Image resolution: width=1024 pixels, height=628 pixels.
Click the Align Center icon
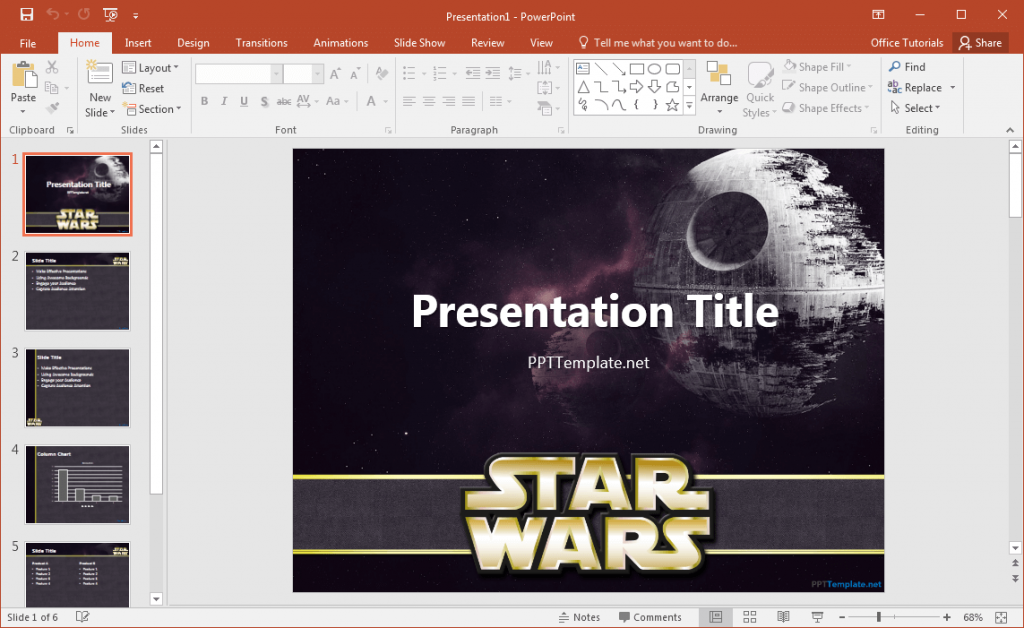coord(426,101)
